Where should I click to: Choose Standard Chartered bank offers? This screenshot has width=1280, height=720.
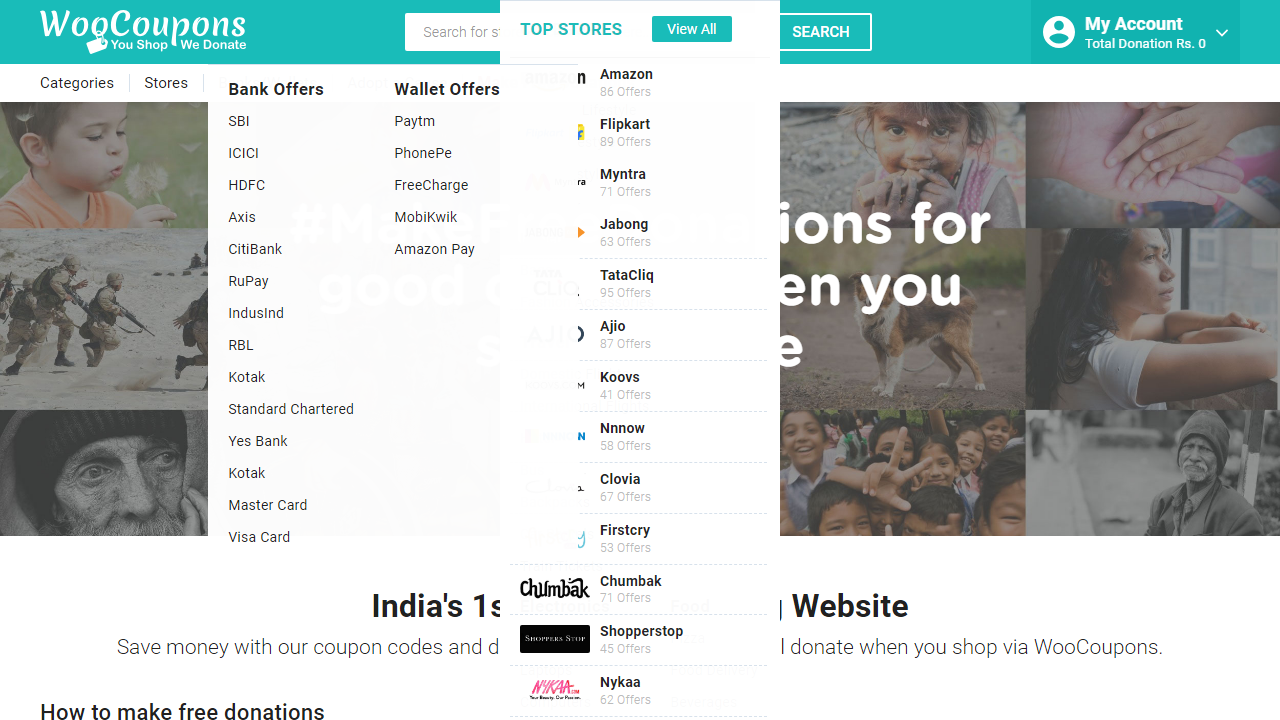point(291,409)
